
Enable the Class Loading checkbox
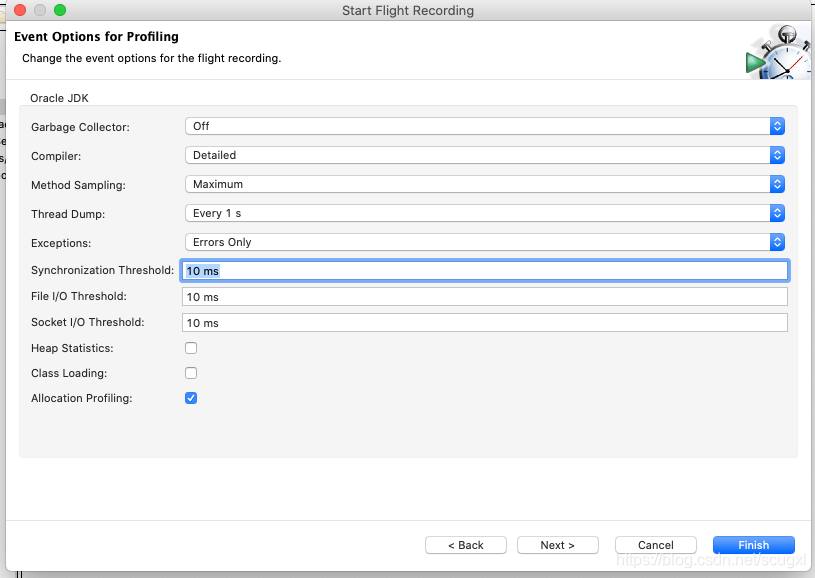click(x=191, y=373)
